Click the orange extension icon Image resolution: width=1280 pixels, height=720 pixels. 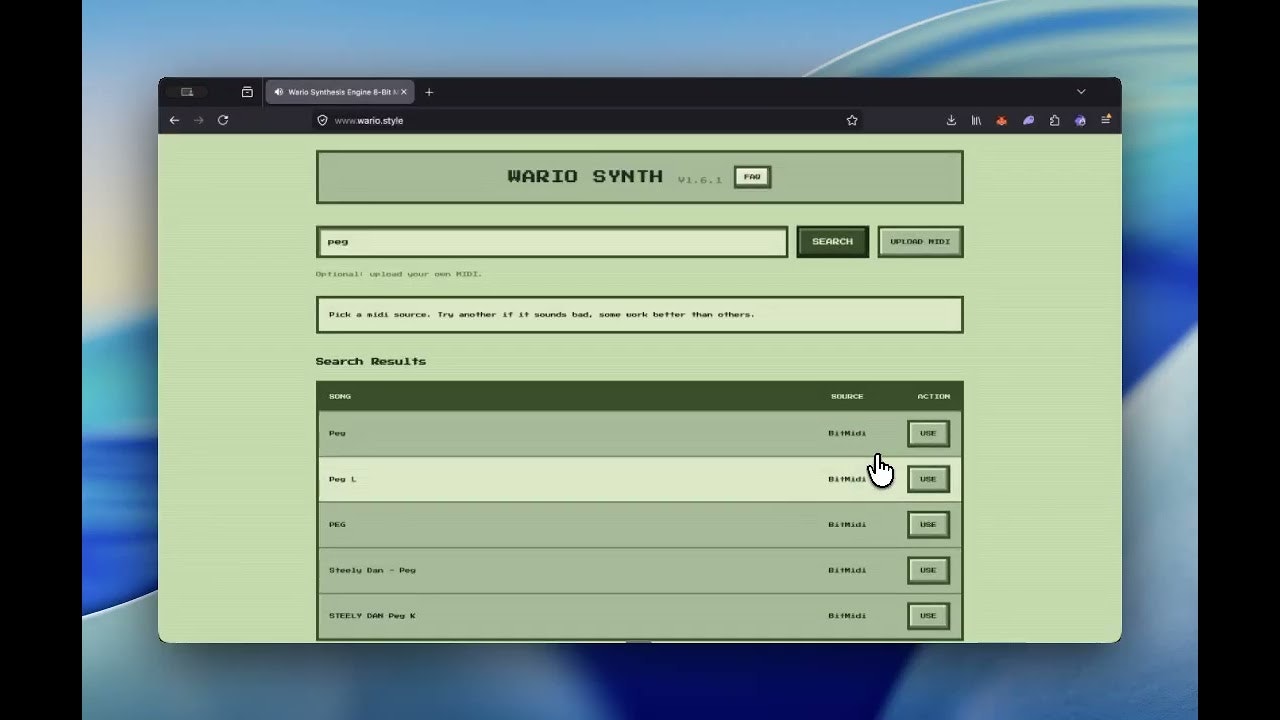[x=1001, y=120]
